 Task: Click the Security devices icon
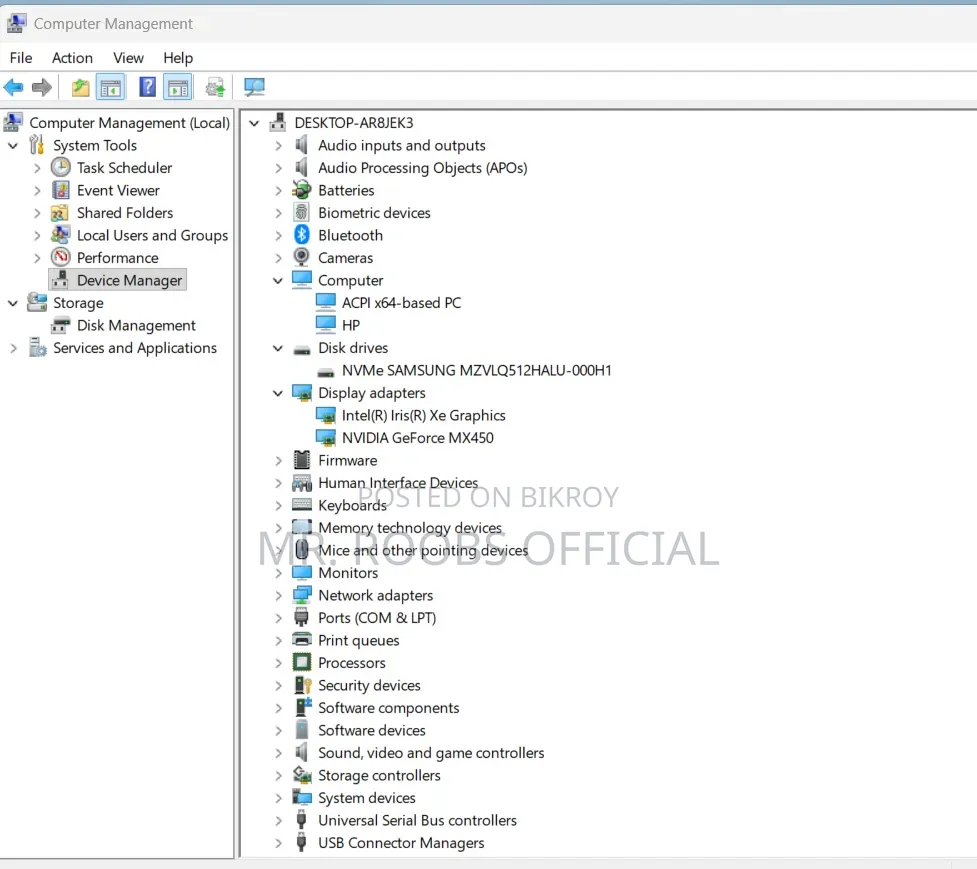pyautogui.click(x=302, y=685)
